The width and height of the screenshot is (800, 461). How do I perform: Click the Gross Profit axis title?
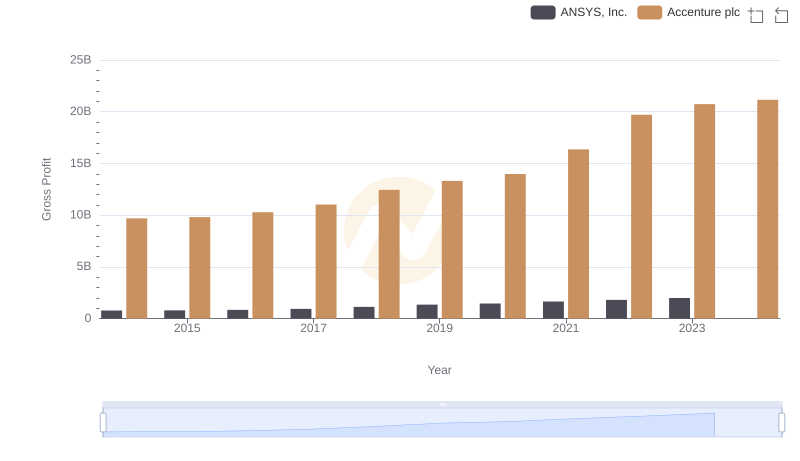(x=46, y=189)
